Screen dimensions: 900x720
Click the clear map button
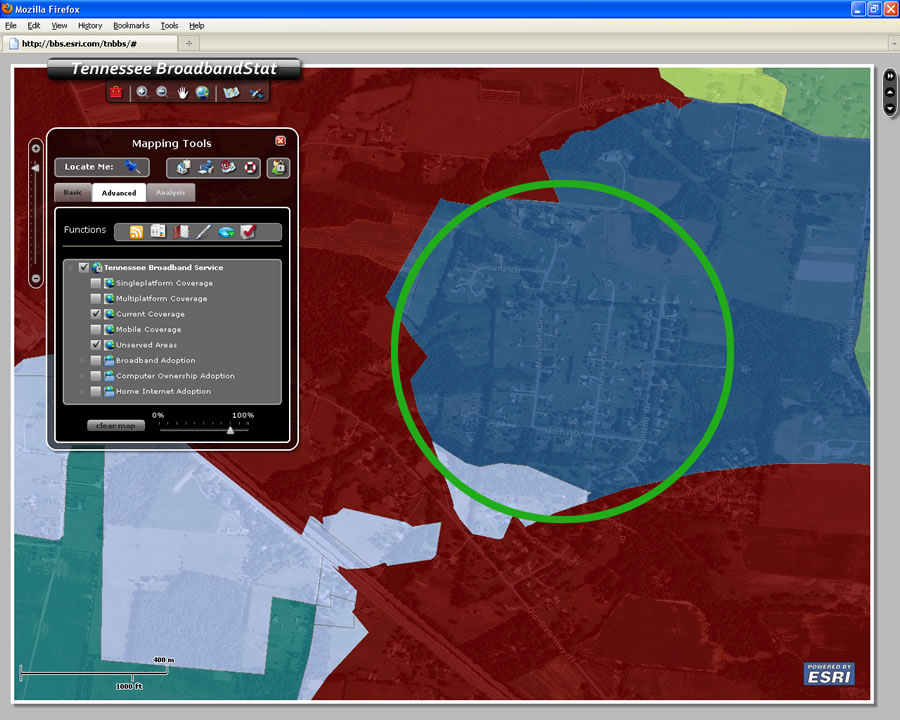(x=116, y=425)
